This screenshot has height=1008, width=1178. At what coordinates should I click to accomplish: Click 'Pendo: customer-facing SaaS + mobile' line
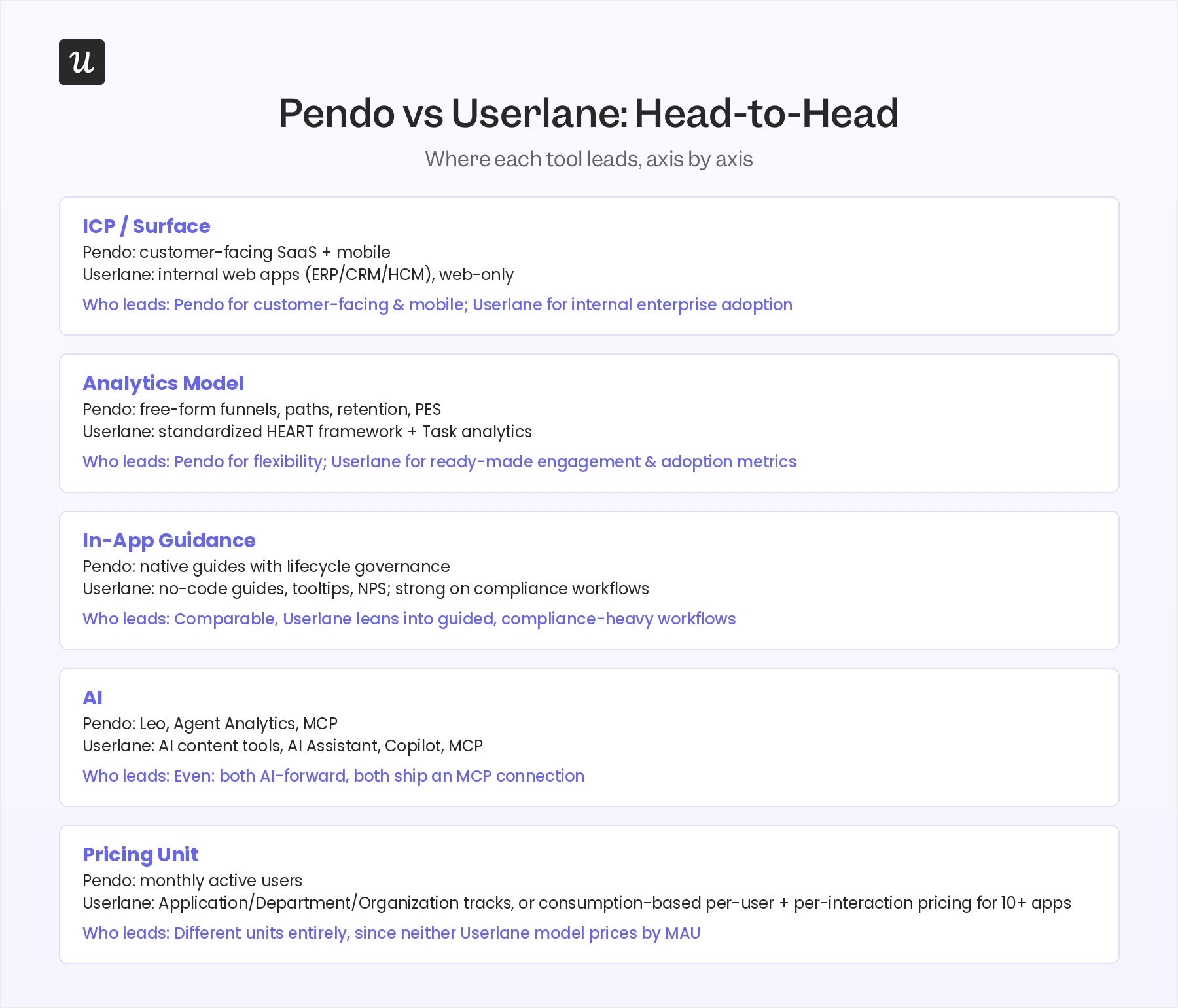[x=236, y=252]
